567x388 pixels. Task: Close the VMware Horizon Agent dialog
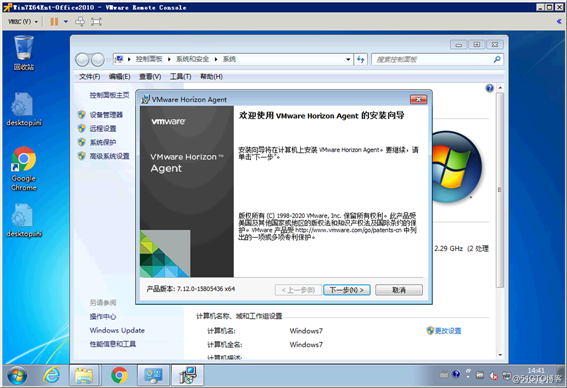(x=418, y=99)
